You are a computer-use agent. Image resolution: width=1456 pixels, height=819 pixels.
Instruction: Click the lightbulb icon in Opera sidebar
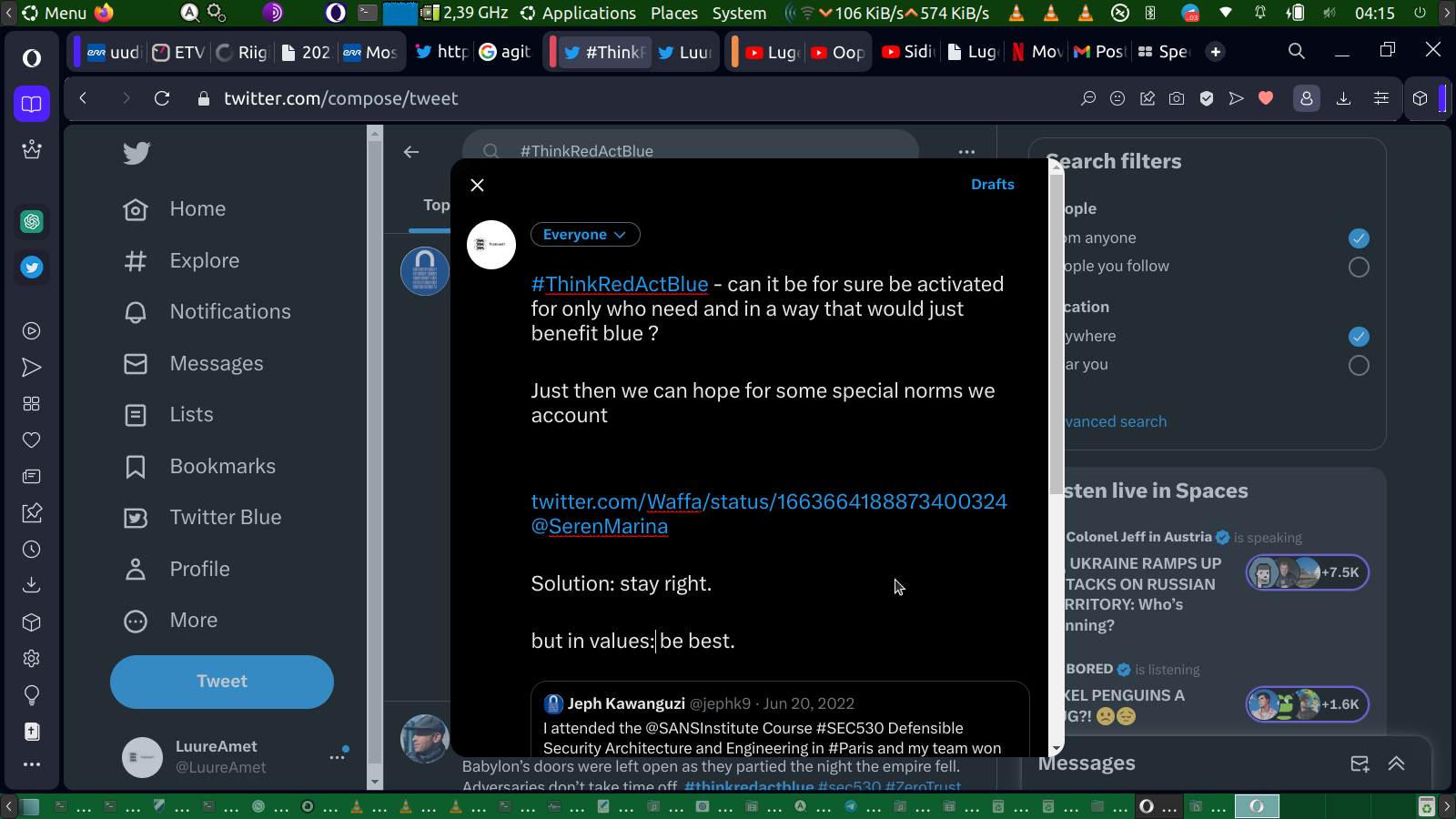coord(32,695)
